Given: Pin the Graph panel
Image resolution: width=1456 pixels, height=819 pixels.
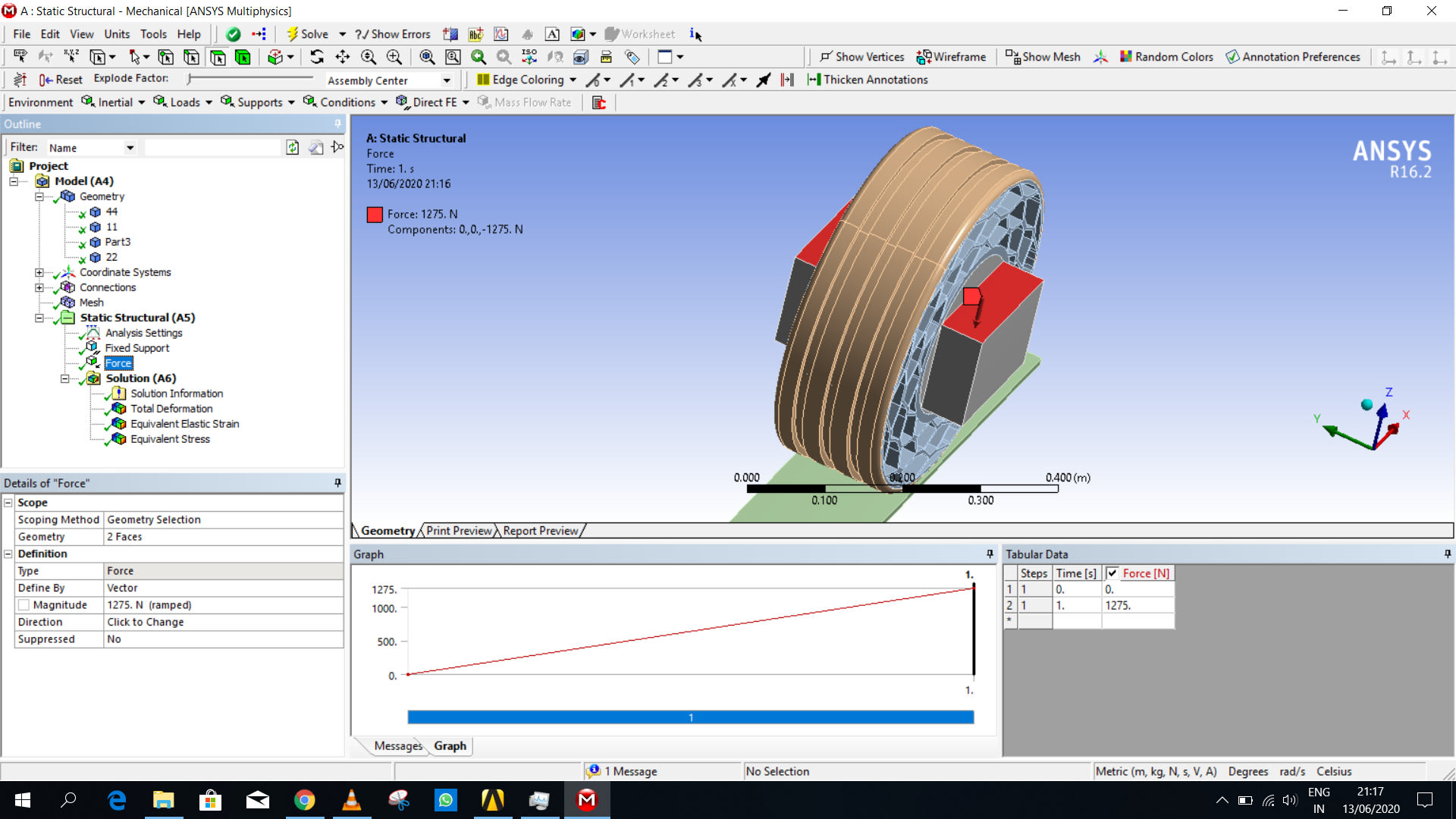Looking at the screenshot, I should click(x=990, y=554).
